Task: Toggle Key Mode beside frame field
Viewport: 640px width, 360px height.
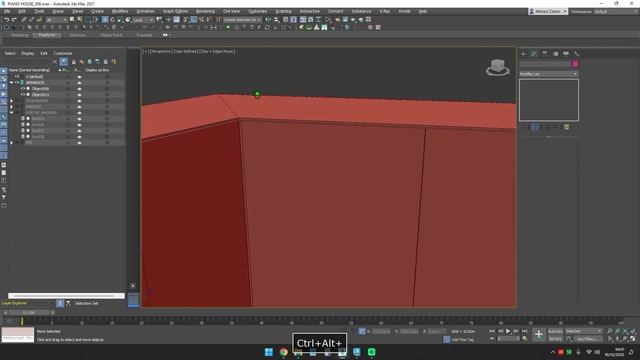Action: (x=492, y=339)
